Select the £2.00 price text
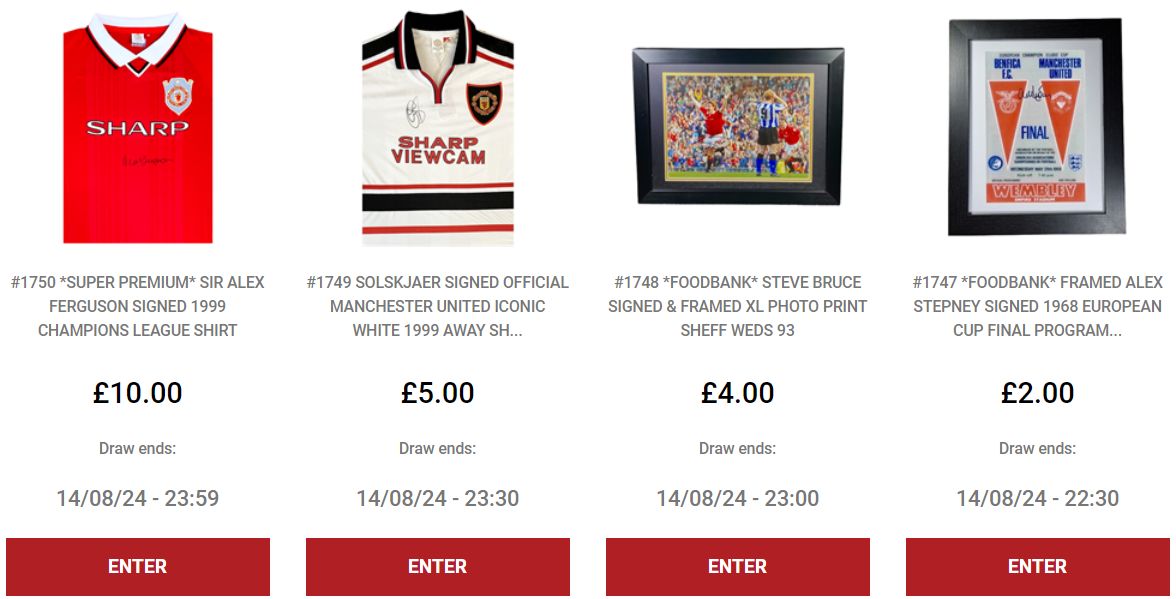The height and width of the screenshot is (599, 1176). coord(1037,393)
